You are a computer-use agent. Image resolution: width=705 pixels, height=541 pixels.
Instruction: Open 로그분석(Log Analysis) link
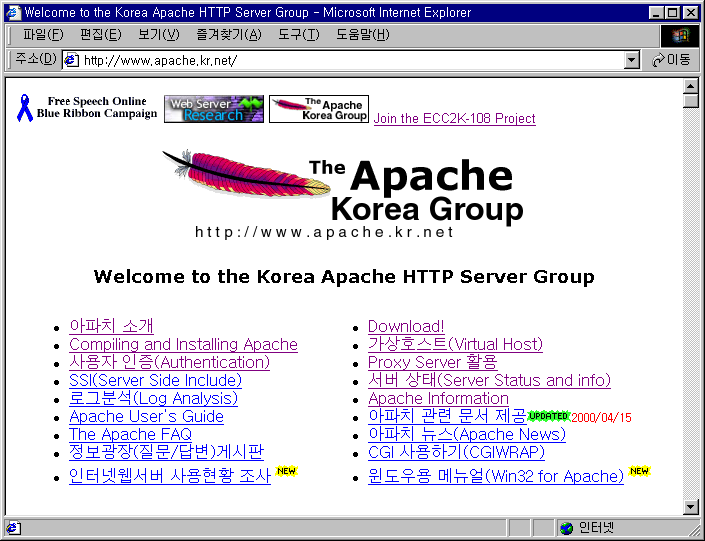153,398
